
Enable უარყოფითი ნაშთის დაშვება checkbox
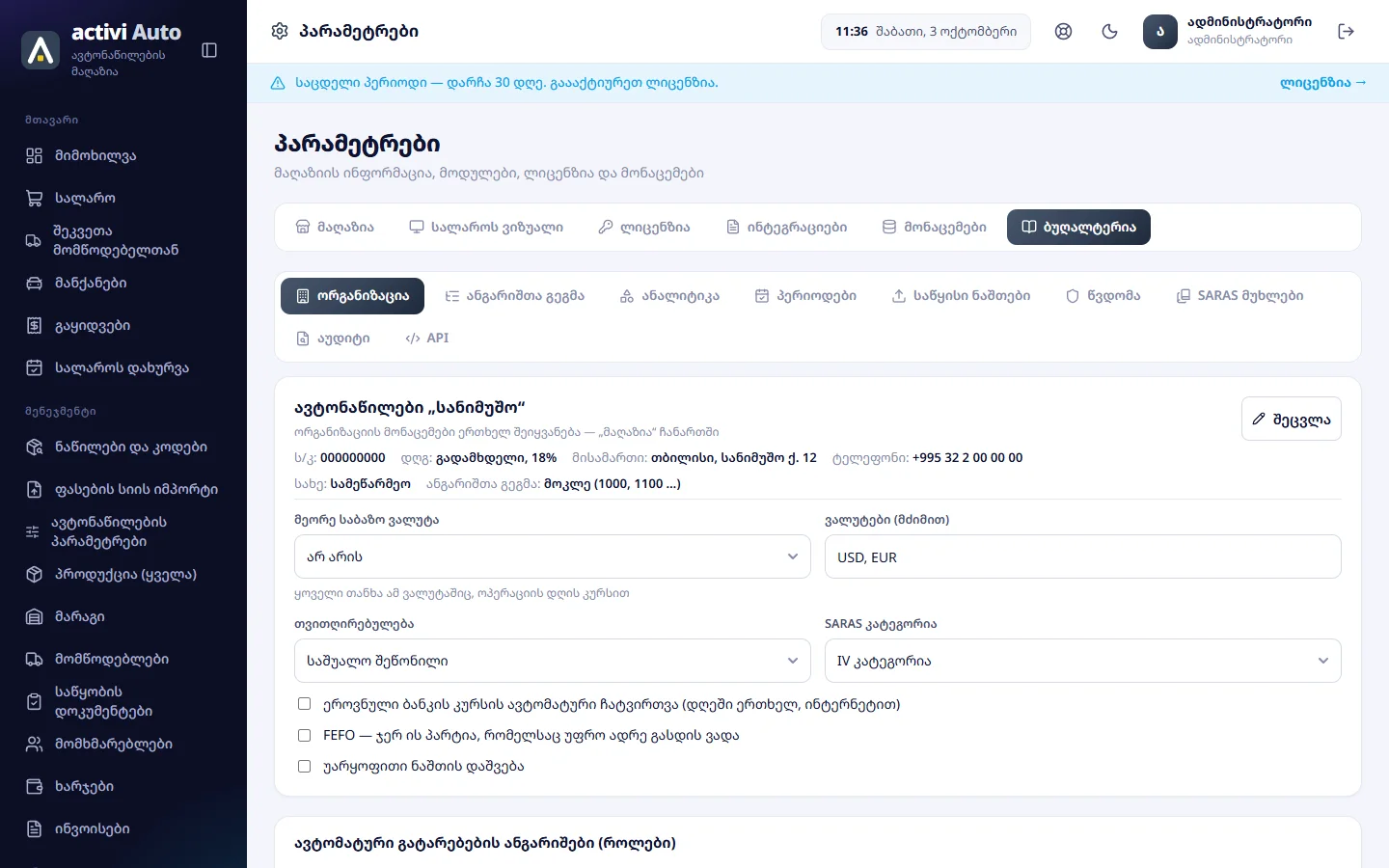(304, 766)
